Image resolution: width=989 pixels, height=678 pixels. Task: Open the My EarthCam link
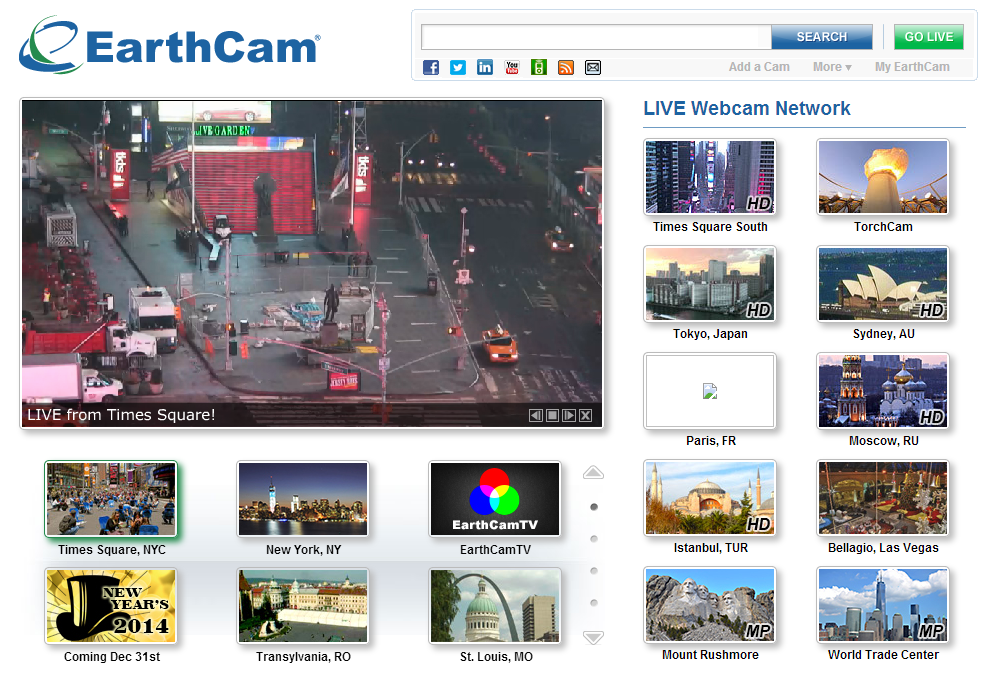pyautogui.click(x=912, y=67)
